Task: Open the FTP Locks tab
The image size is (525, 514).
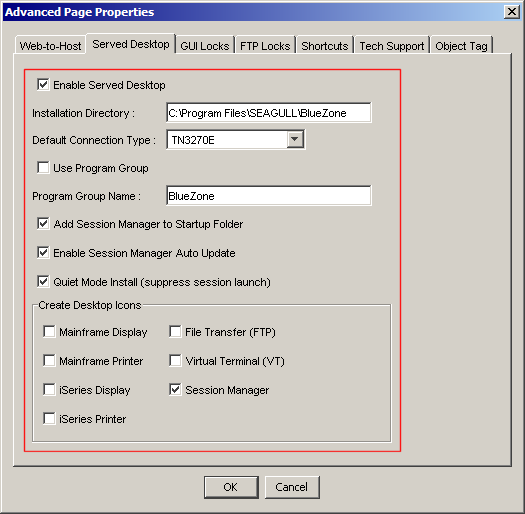Action: point(265,46)
